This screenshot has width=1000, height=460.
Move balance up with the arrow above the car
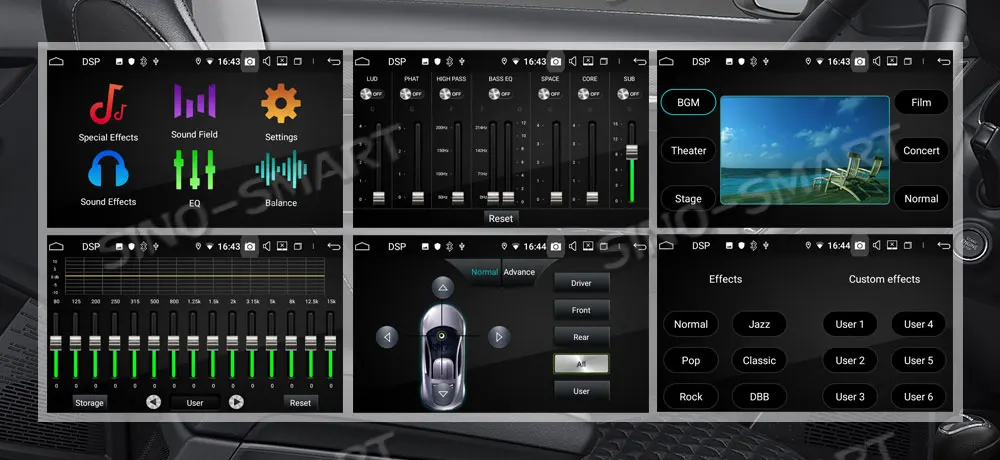click(x=443, y=288)
